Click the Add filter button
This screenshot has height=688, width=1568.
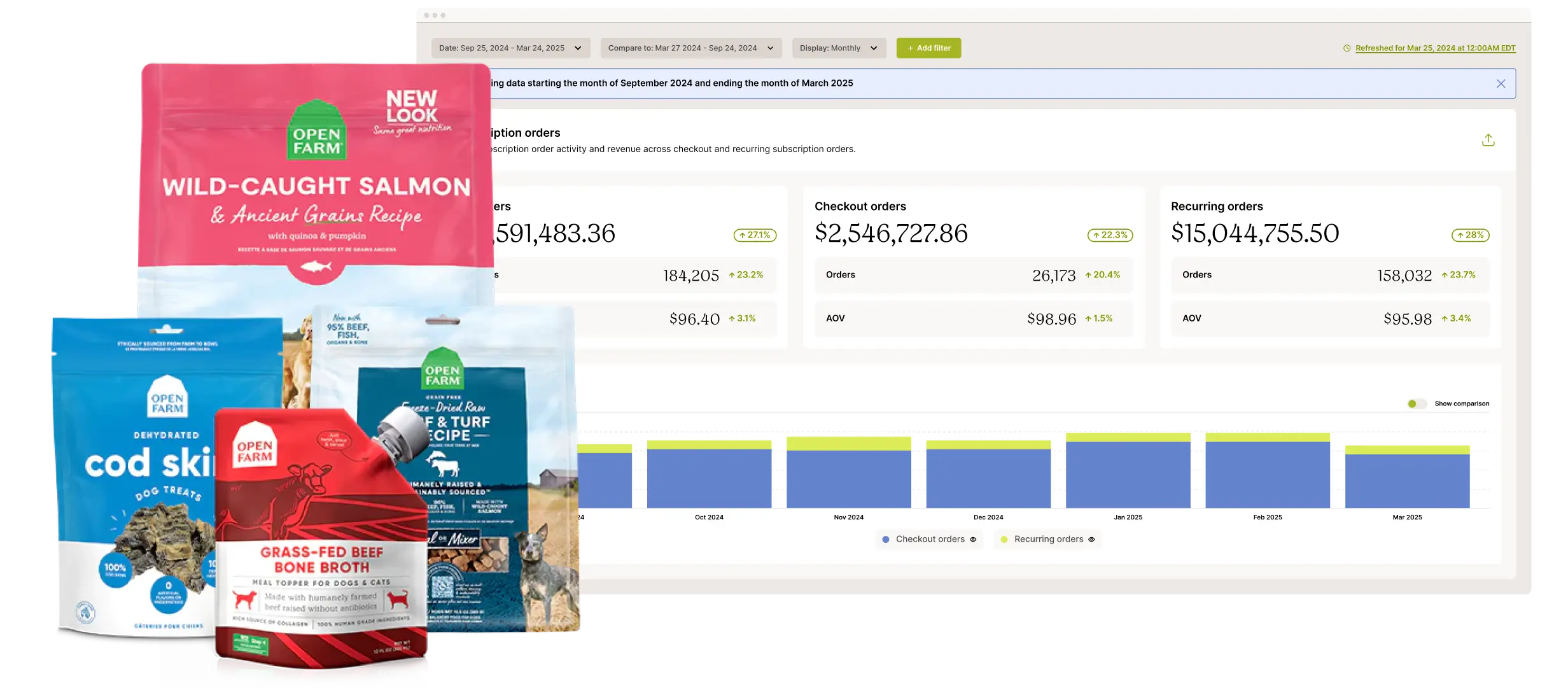[928, 48]
